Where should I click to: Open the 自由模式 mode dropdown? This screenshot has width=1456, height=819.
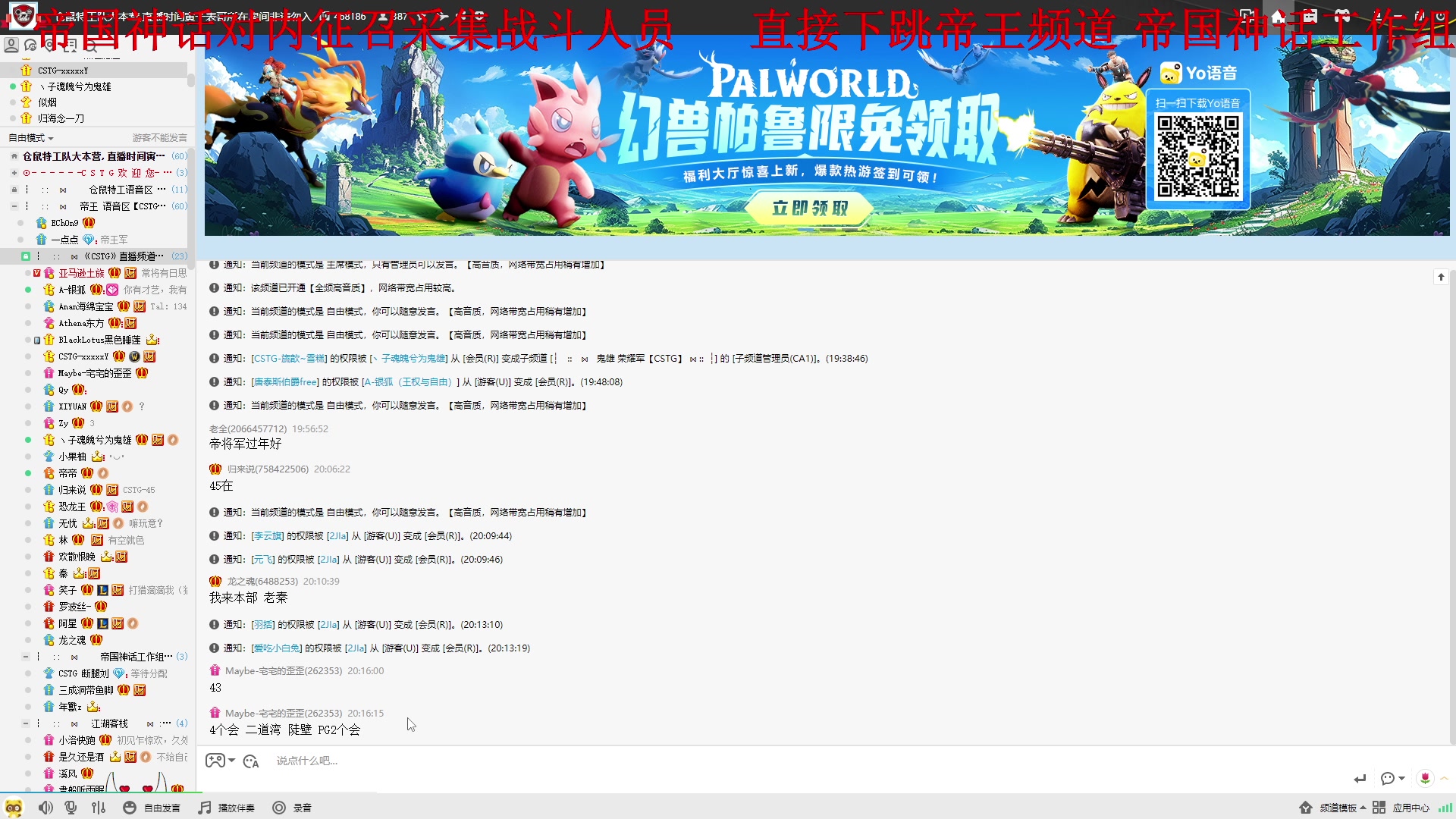(x=31, y=138)
